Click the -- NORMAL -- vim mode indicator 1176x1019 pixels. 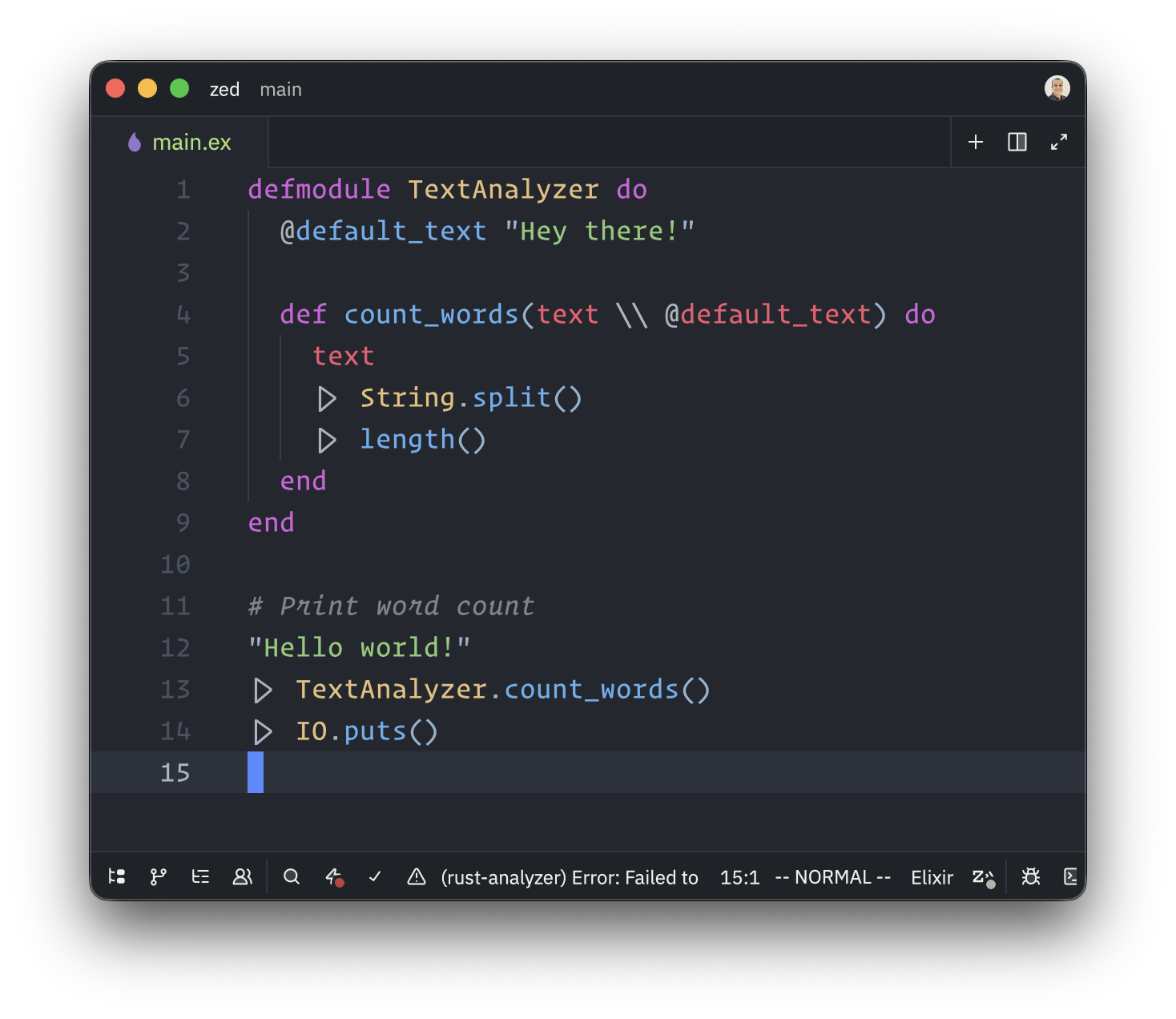pos(833,877)
